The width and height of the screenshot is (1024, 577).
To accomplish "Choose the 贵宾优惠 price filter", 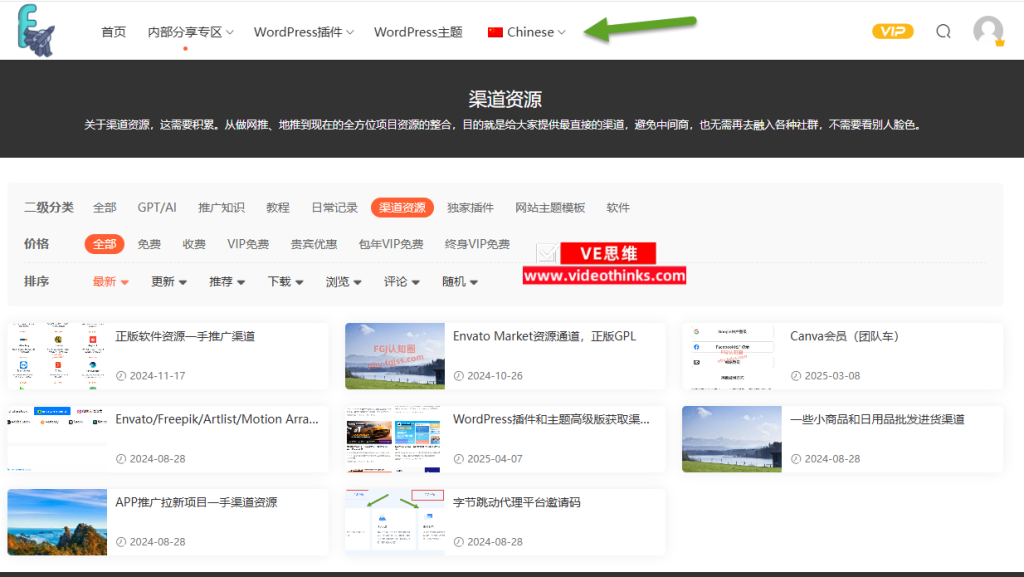I will 313,244.
